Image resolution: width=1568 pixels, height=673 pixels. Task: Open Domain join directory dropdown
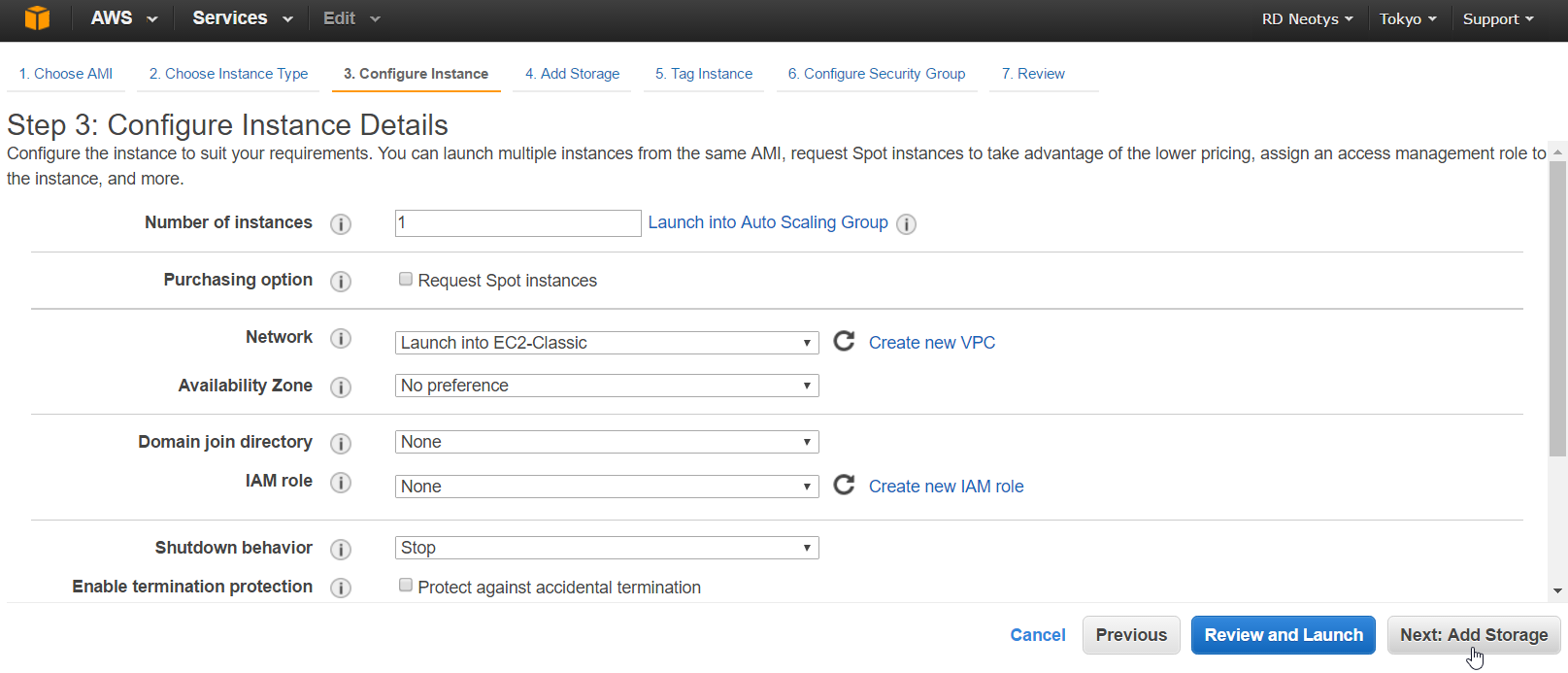click(607, 442)
